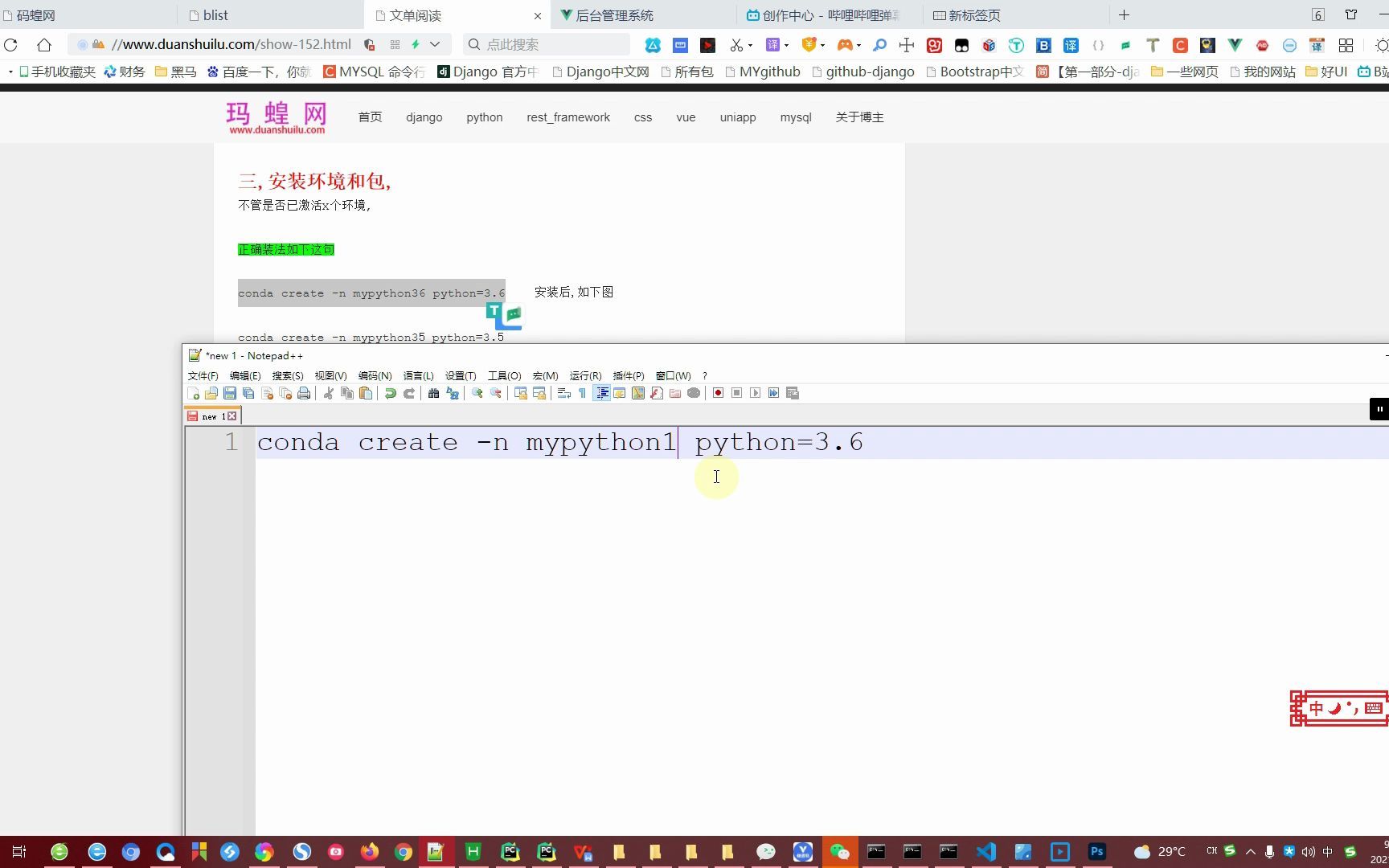This screenshot has width=1389, height=868.
Task: Toggle word wrap in Notepad++ toolbar
Action: (x=563, y=393)
